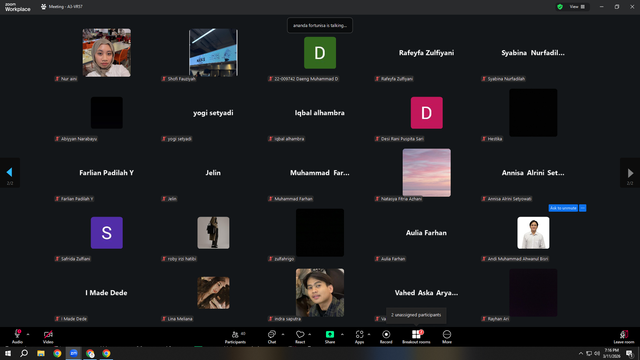
Task: Expand Share options caret
Action: click(342, 334)
